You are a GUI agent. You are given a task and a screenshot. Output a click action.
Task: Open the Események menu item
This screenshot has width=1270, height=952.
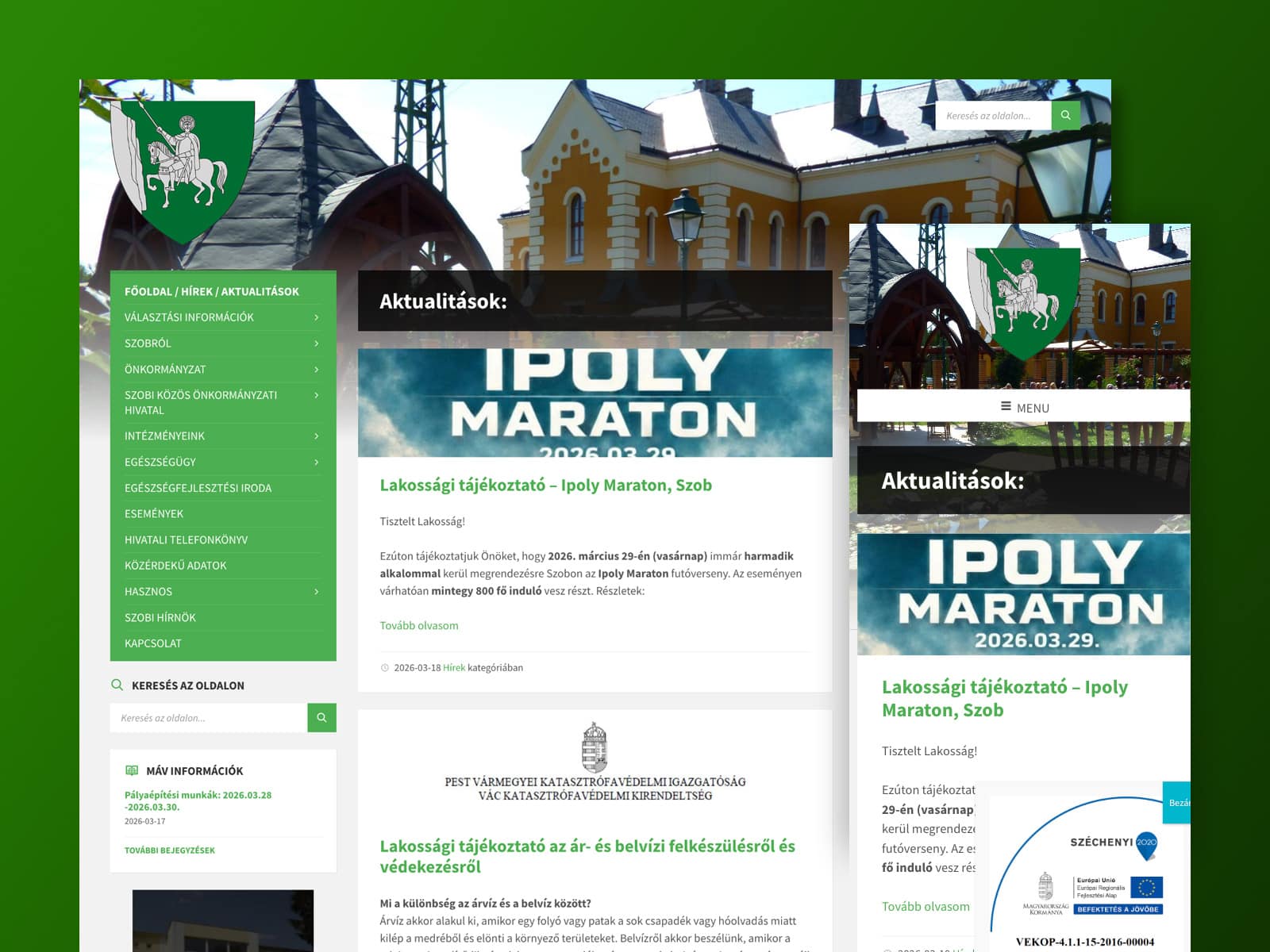tap(154, 514)
